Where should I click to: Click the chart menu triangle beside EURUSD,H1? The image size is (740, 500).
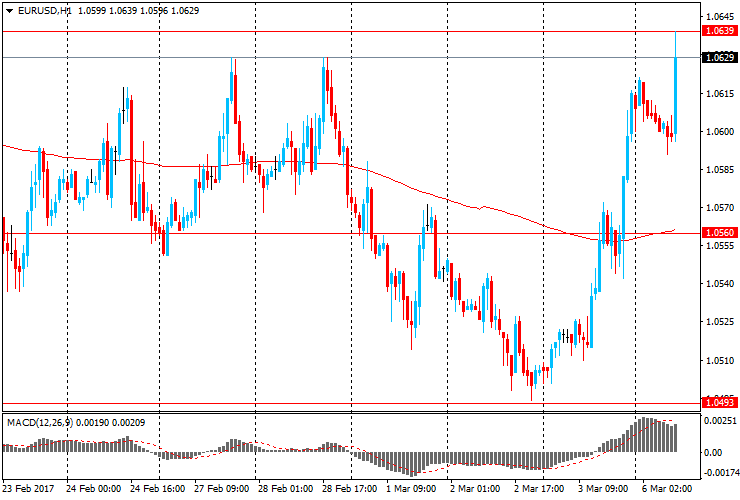(x=9, y=11)
